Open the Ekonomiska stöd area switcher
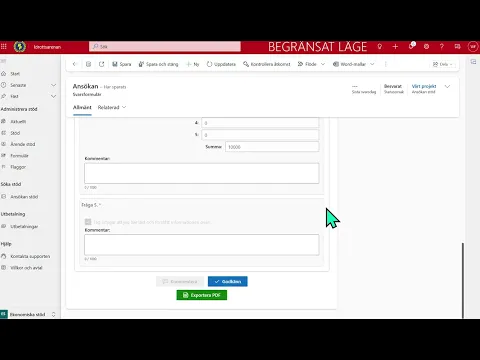The image size is (480, 360). click(28, 314)
